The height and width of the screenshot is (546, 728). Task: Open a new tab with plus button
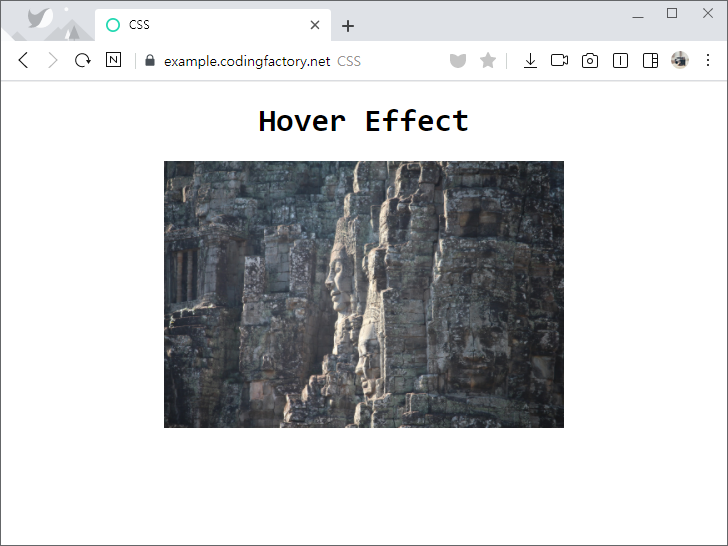348,26
